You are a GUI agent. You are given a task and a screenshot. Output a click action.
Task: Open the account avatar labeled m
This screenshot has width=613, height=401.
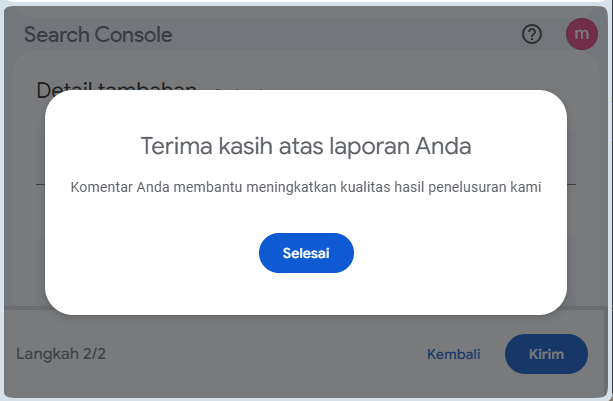pos(581,35)
